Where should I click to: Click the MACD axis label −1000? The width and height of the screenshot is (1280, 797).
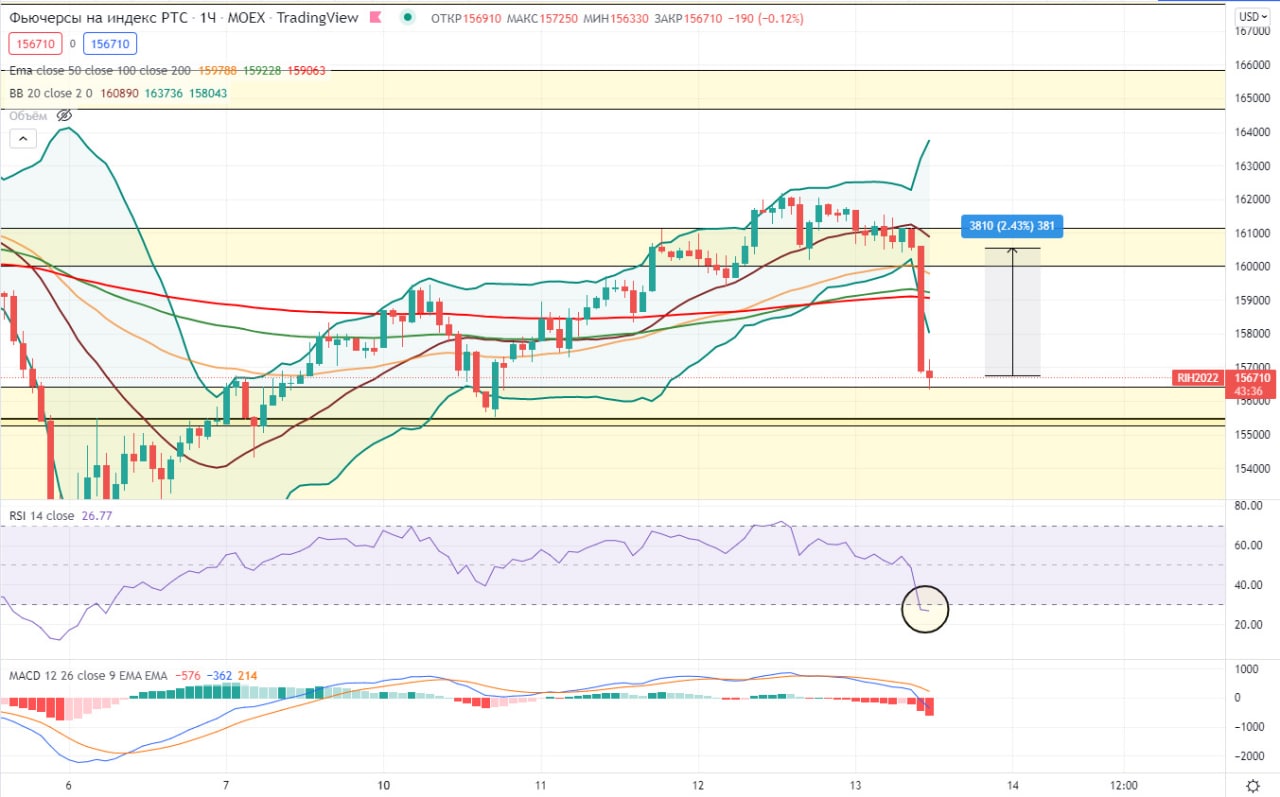1249,727
